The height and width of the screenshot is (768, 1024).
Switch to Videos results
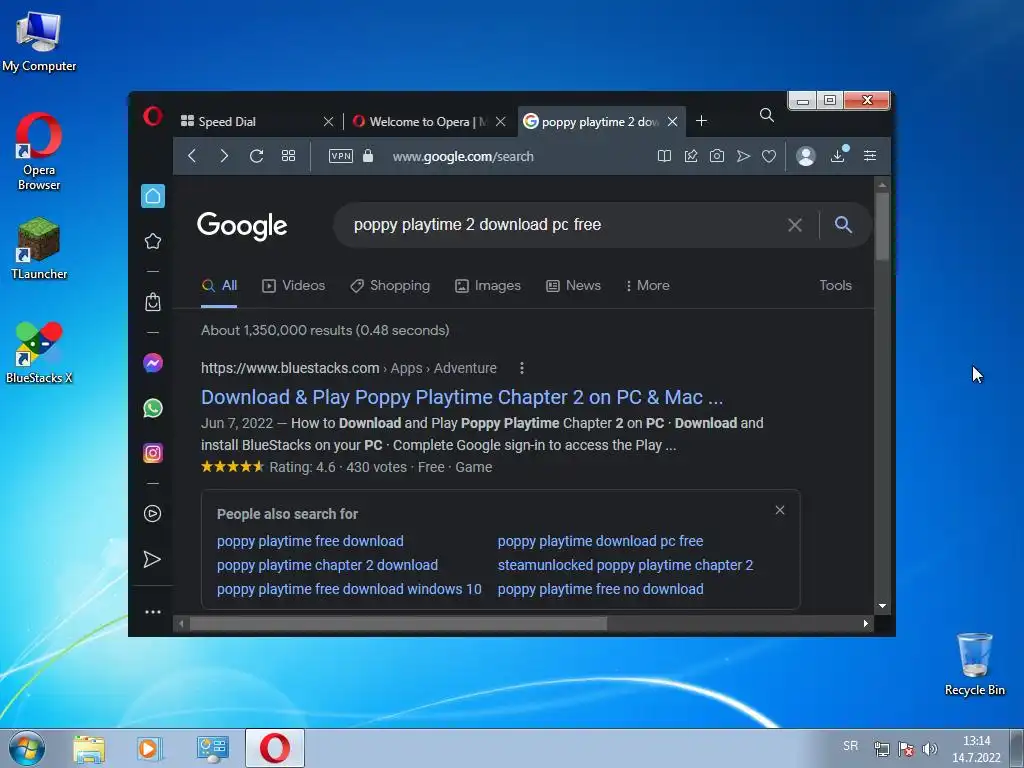pyautogui.click(x=293, y=285)
